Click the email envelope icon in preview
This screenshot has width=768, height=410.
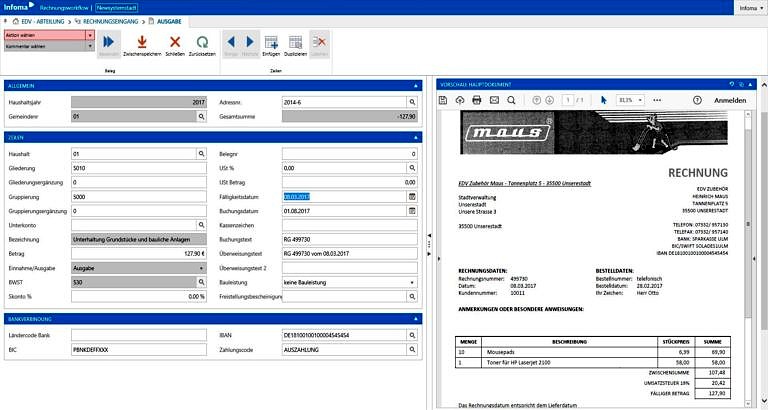tap(494, 100)
